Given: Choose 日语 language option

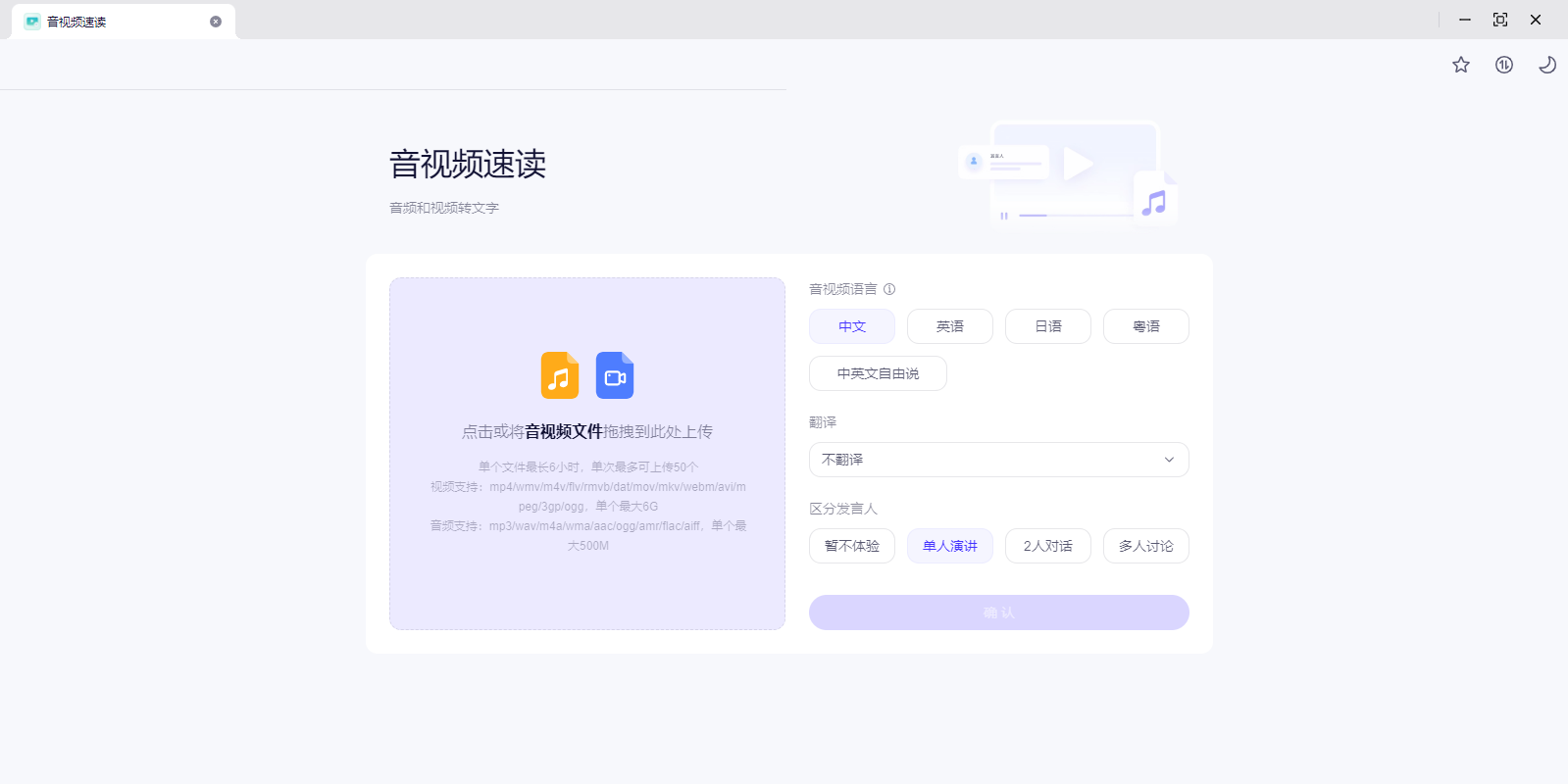Looking at the screenshot, I should 1047,326.
